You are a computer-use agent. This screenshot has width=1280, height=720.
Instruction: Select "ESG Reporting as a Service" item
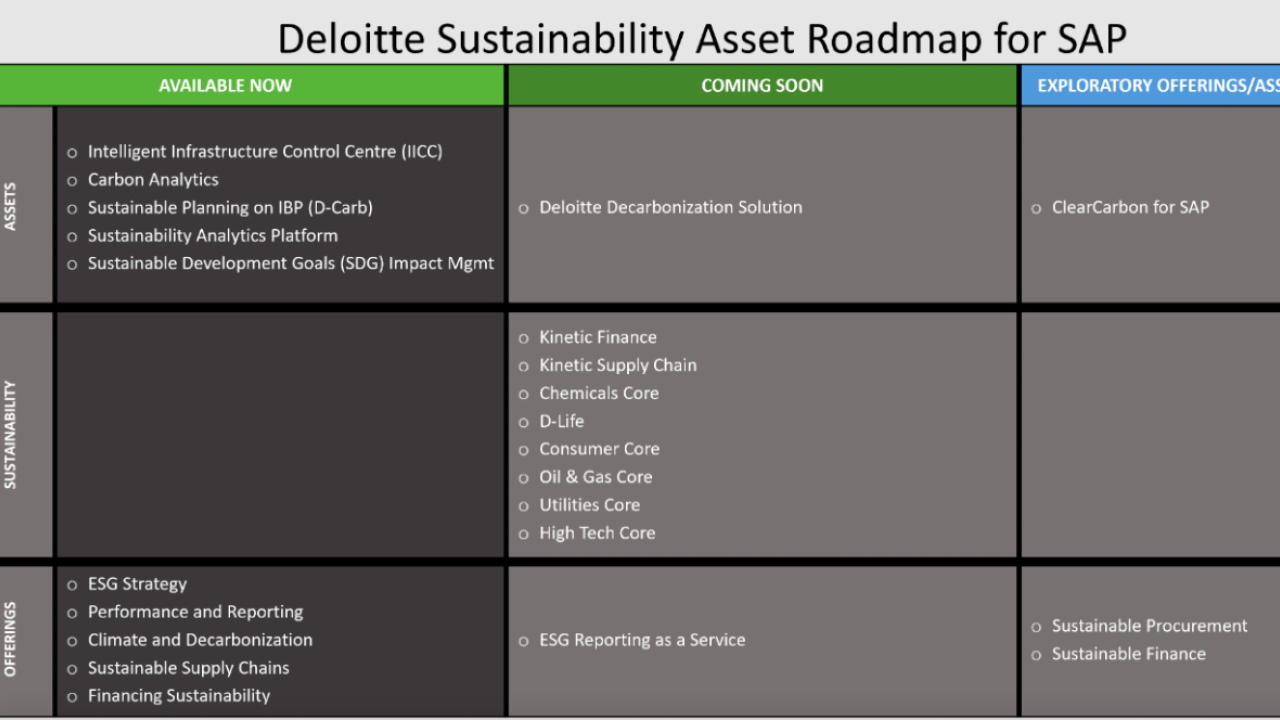click(x=642, y=640)
